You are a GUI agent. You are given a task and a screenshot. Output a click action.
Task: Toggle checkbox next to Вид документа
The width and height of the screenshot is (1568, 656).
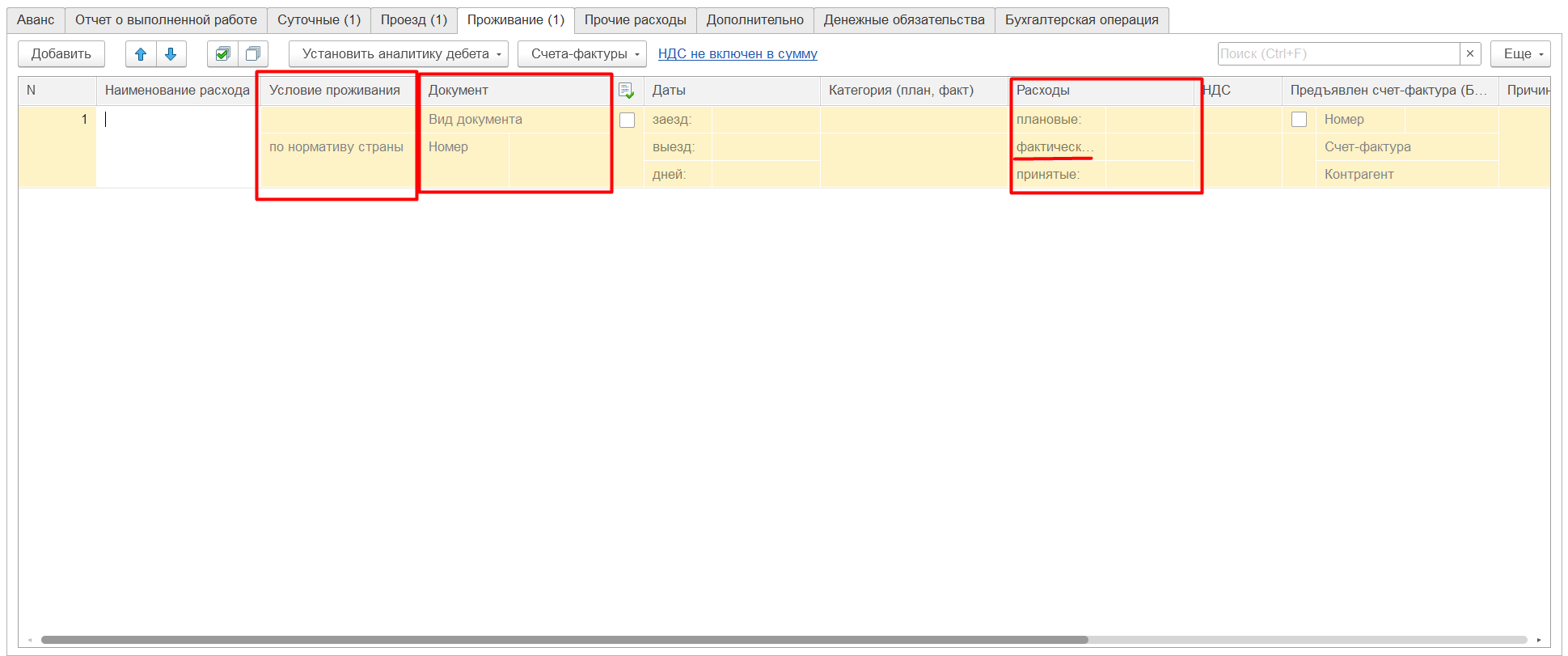pyautogui.click(x=627, y=121)
